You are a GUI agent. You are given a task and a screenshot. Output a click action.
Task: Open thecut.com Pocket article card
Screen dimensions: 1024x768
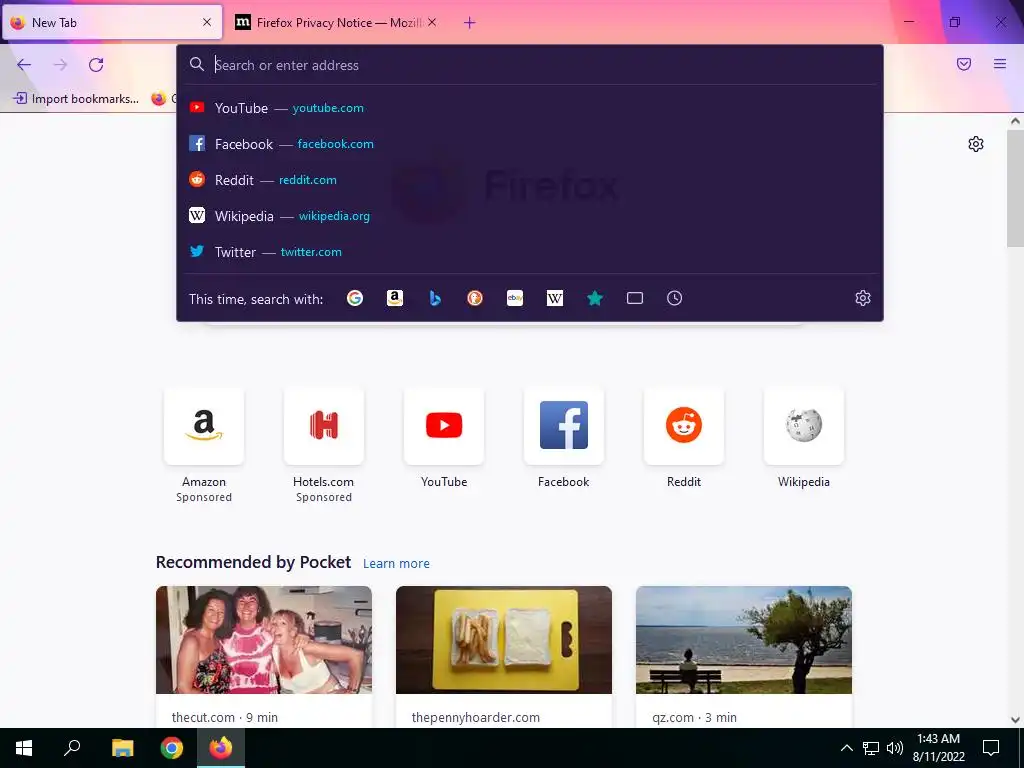click(264, 657)
